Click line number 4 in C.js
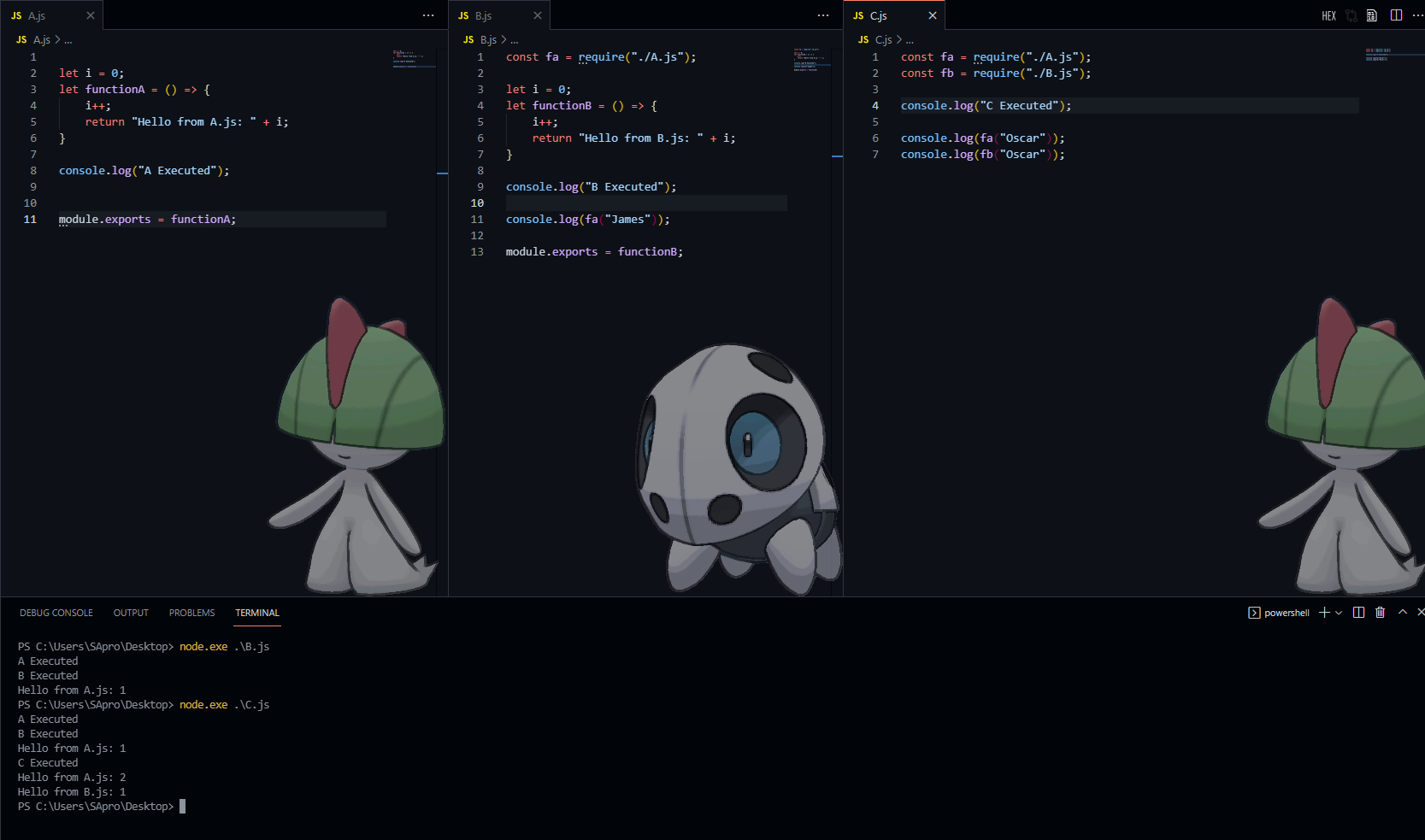The width and height of the screenshot is (1425, 840). coord(875,106)
